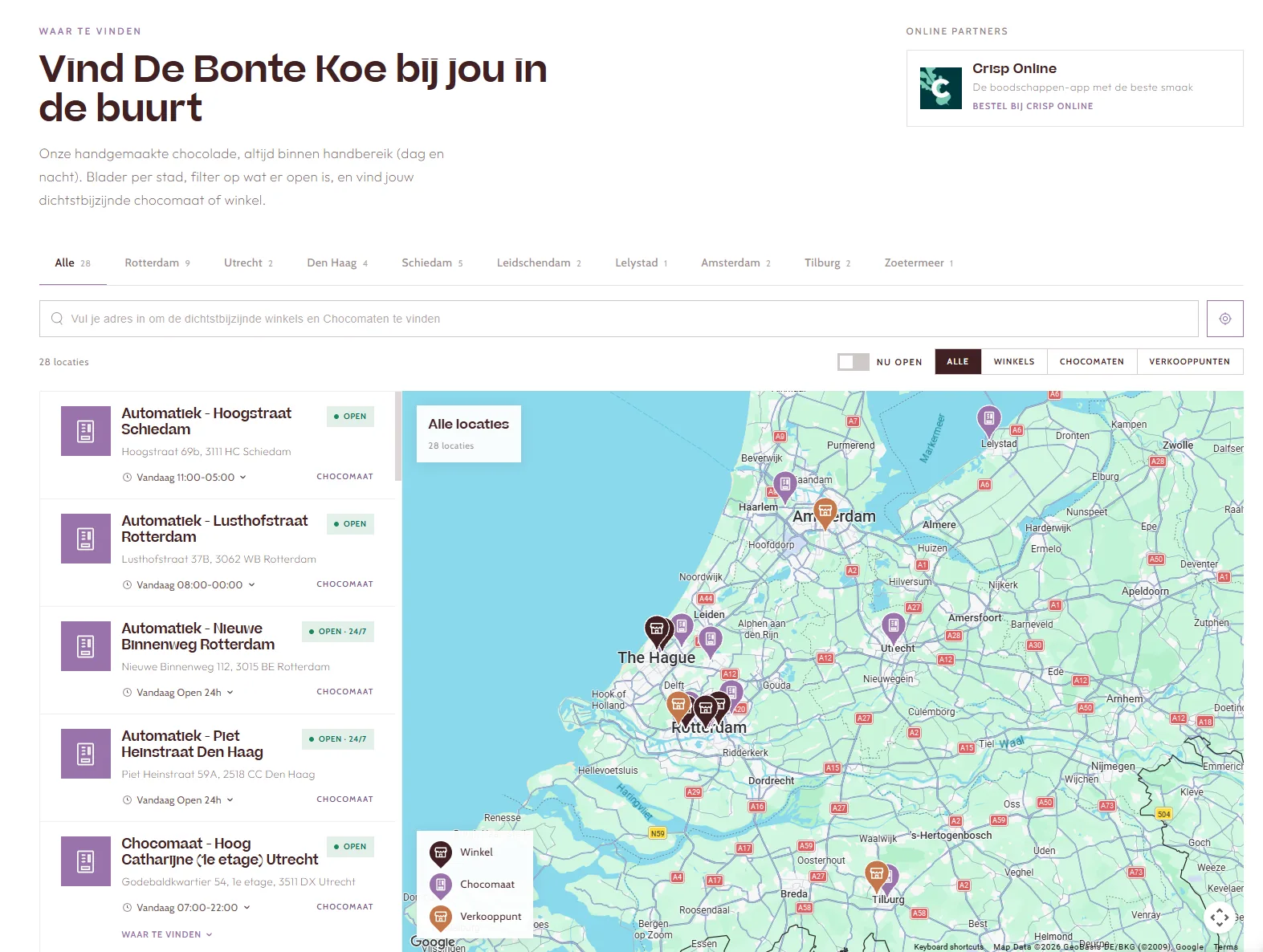
Task: Click Crisp Online partner heading
Action: tap(1014, 68)
